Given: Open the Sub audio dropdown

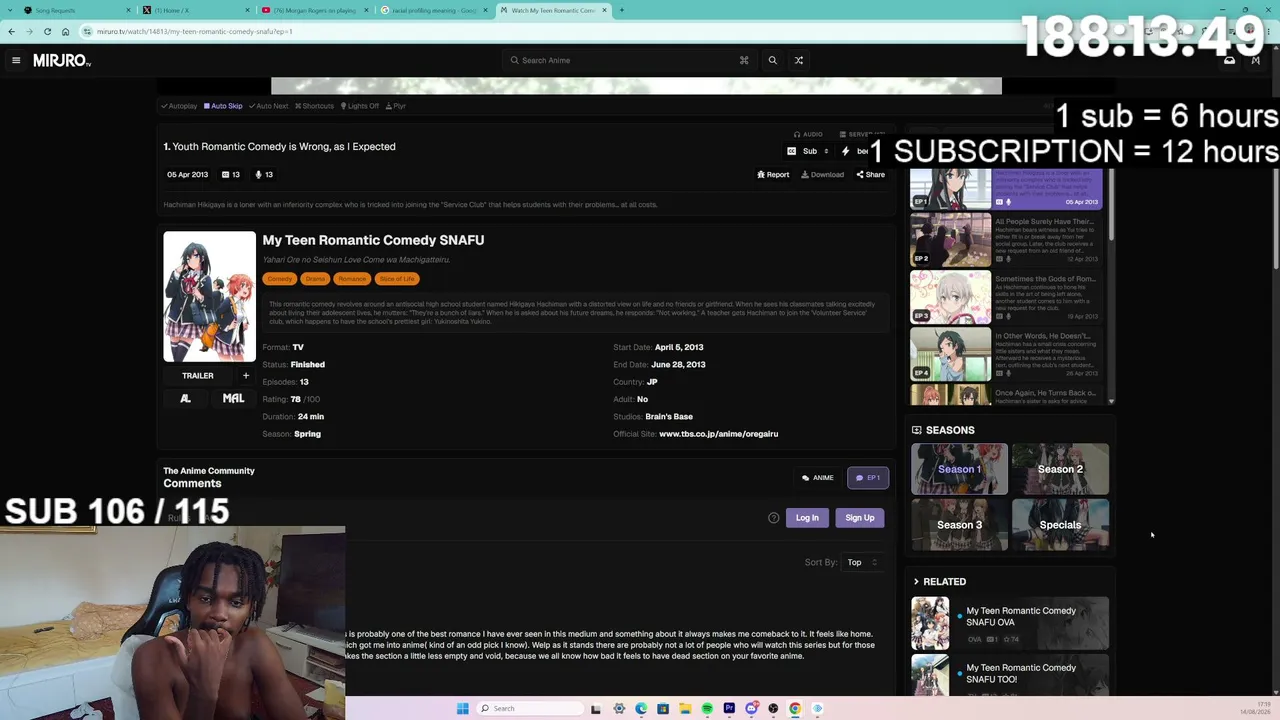Looking at the screenshot, I should (x=809, y=151).
